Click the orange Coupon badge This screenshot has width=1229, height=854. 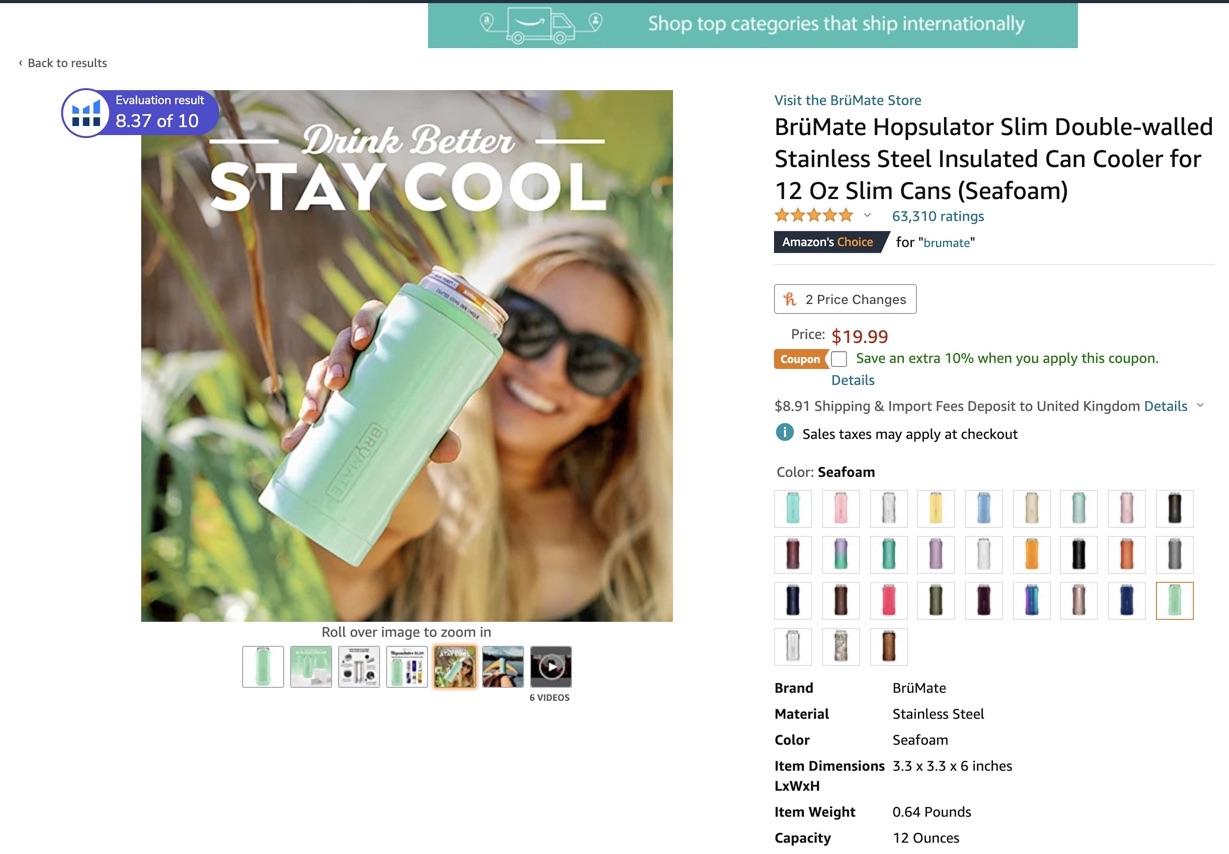click(800, 359)
